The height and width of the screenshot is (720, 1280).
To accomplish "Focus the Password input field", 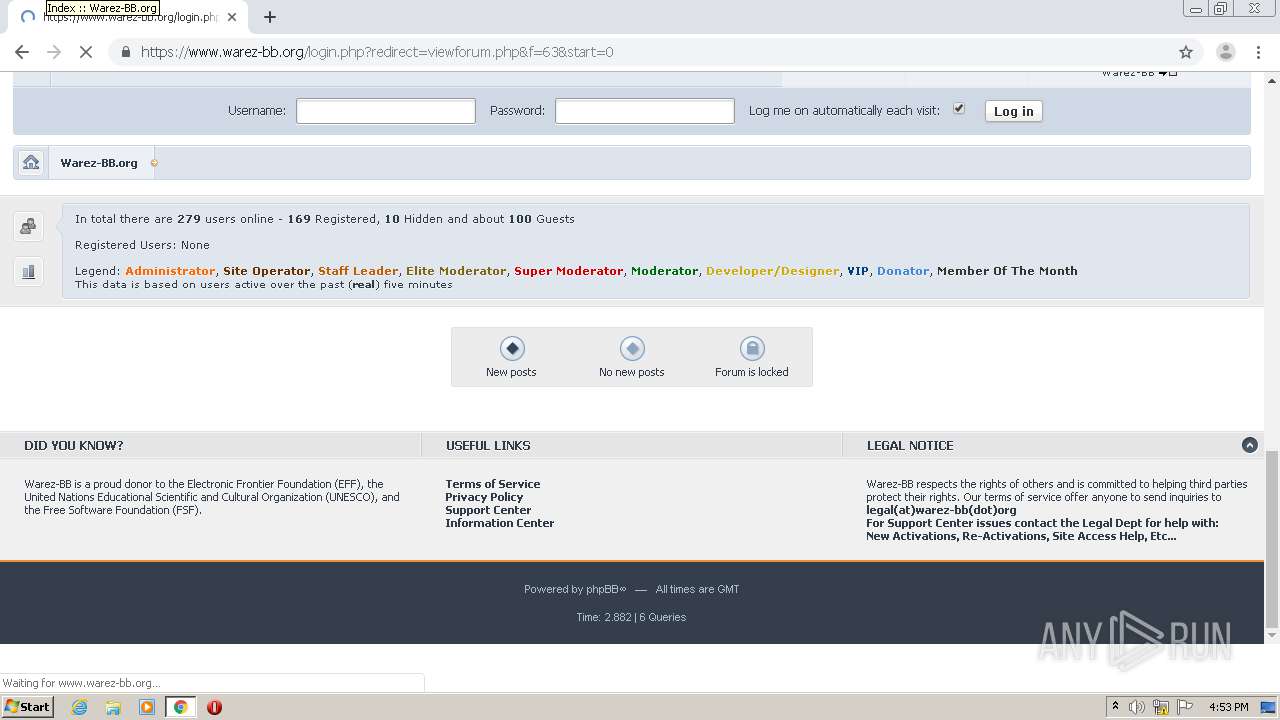I will click(x=644, y=111).
